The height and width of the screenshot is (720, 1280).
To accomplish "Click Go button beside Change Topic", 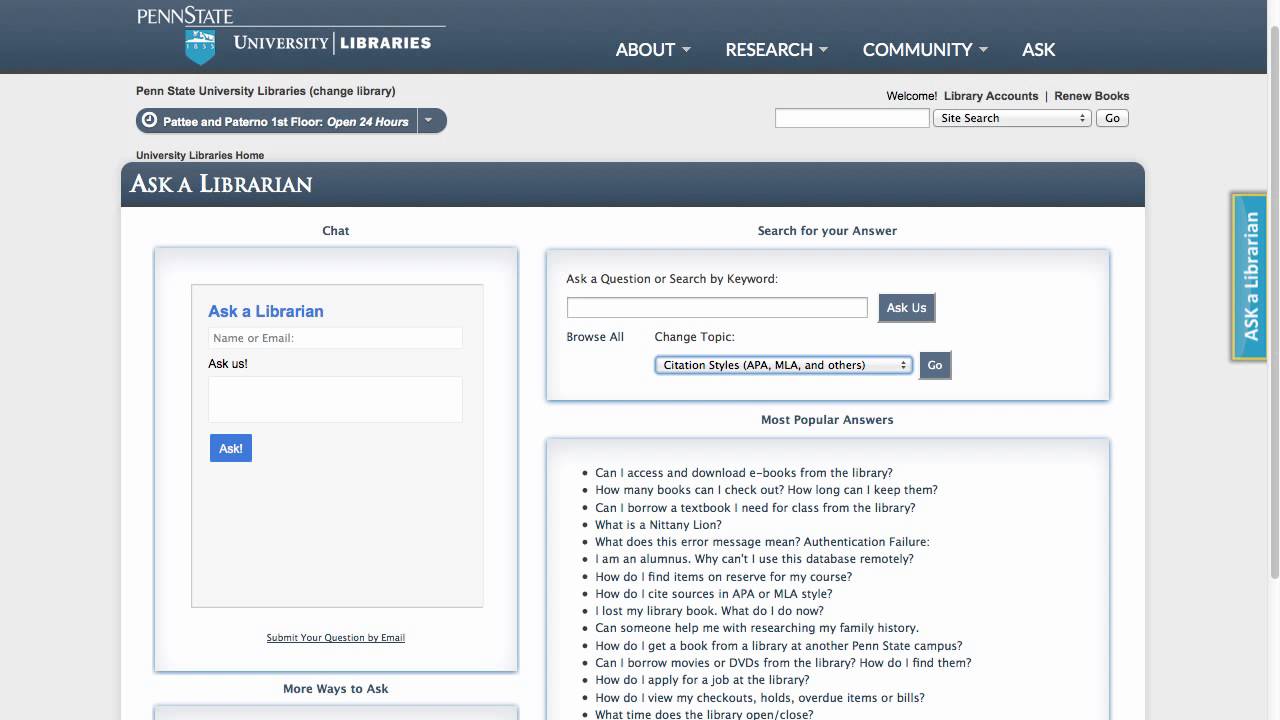I will pos(935,365).
